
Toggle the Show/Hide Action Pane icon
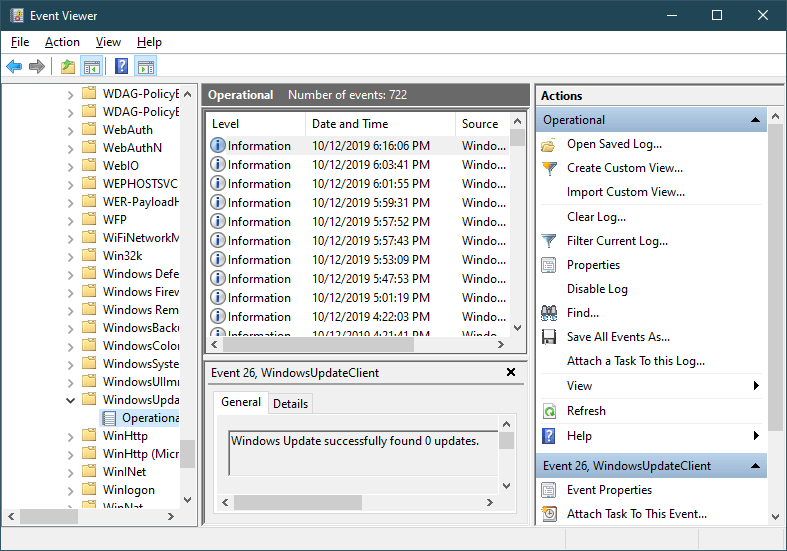pyautogui.click(x=146, y=66)
